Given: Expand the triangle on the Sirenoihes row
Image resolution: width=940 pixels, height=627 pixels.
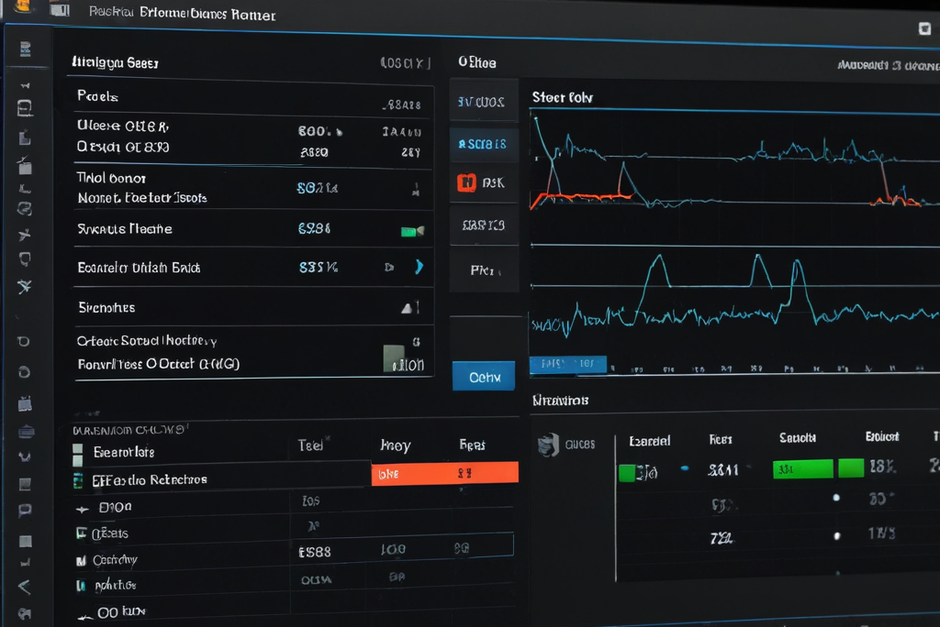Looking at the screenshot, I should point(407,308).
